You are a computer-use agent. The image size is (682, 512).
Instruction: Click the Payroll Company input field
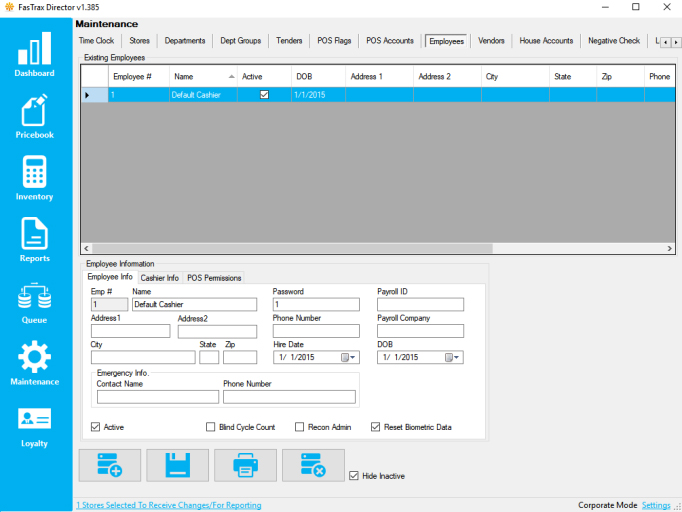coord(420,331)
